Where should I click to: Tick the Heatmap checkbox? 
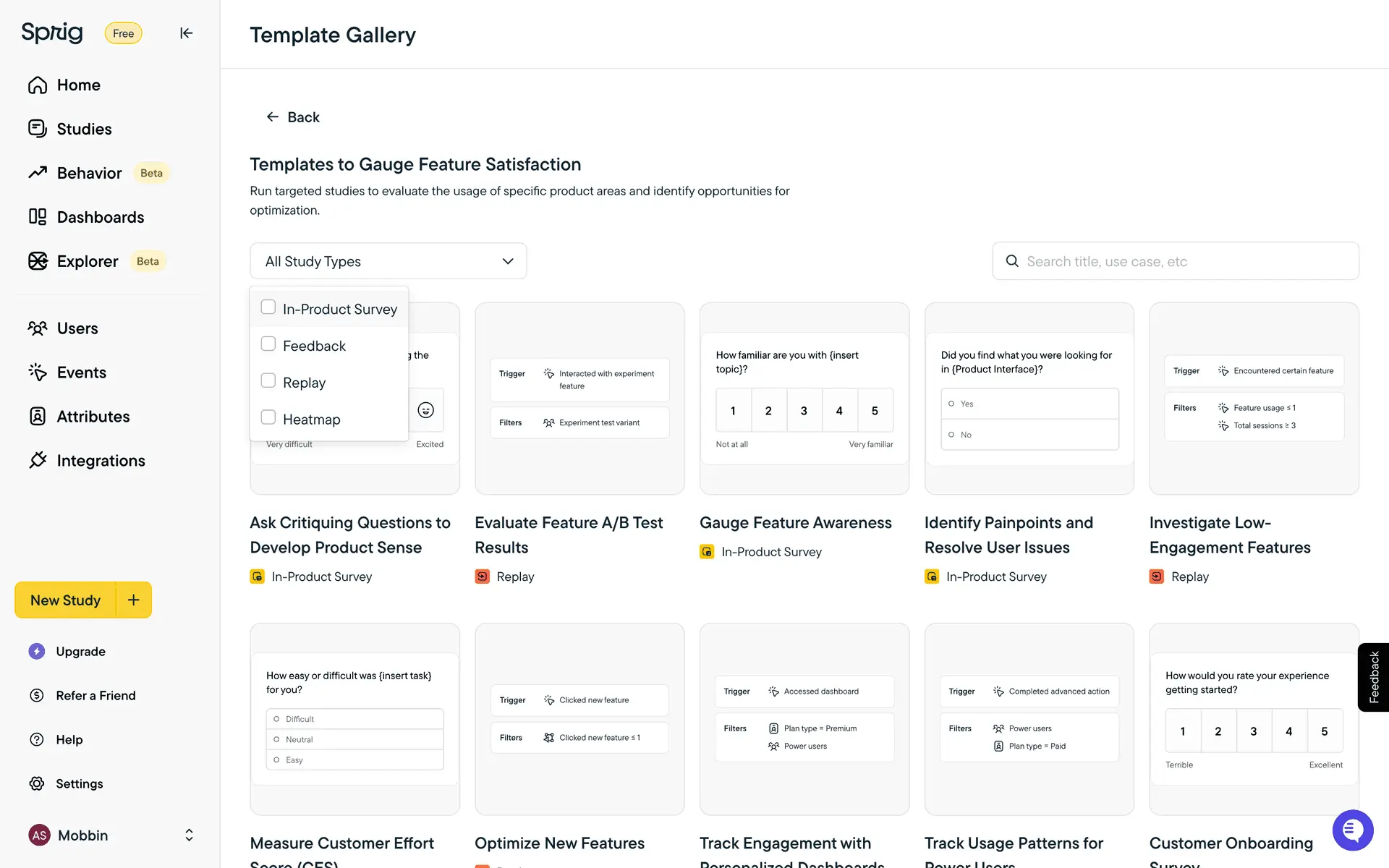tap(268, 417)
